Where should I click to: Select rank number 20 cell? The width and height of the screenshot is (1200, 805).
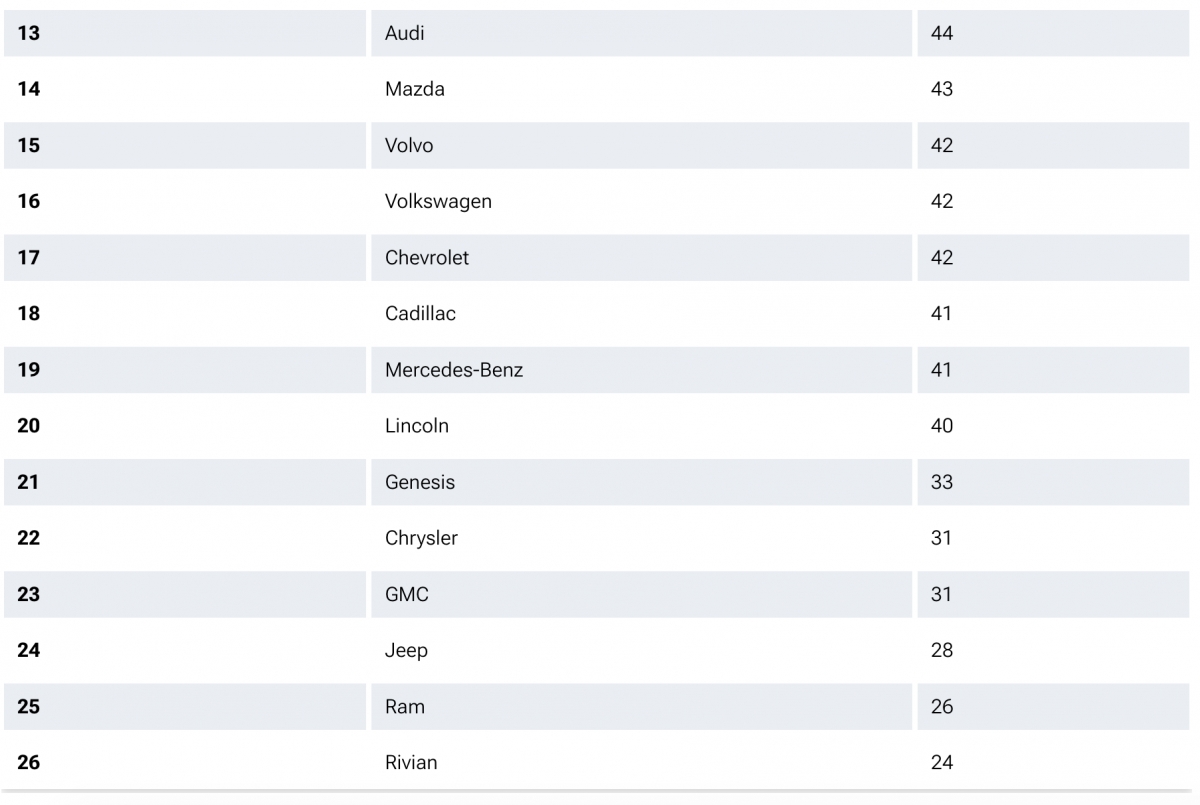(x=29, y=426)
